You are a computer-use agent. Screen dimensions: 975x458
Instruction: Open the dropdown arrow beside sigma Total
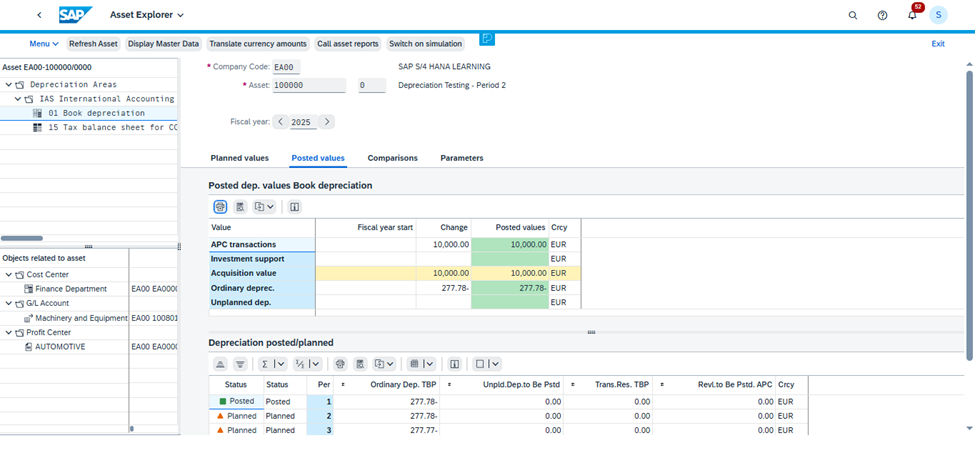coord(280,364)
